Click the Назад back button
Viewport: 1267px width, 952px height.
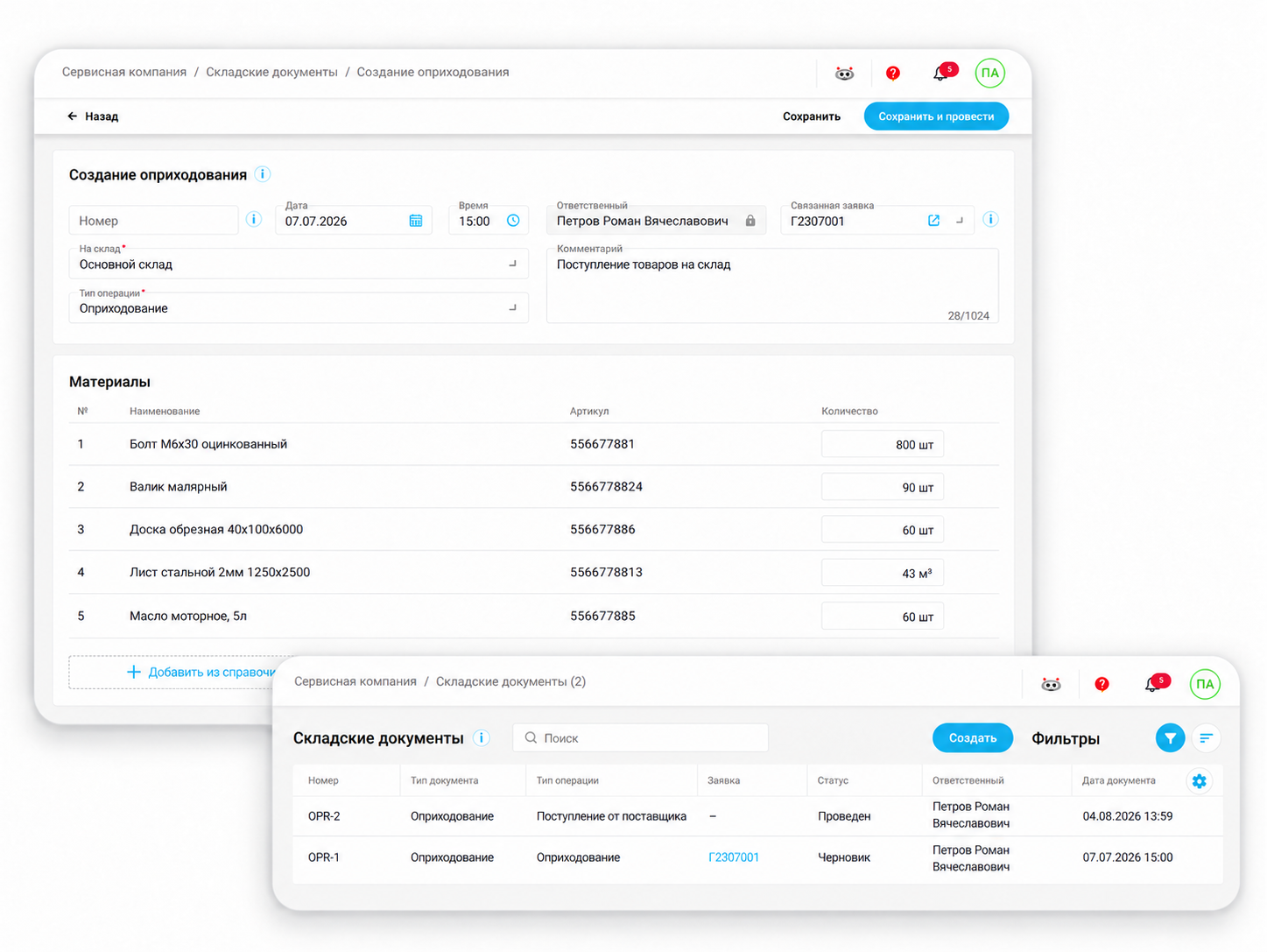pyautogui.click(x=93, y=116)
